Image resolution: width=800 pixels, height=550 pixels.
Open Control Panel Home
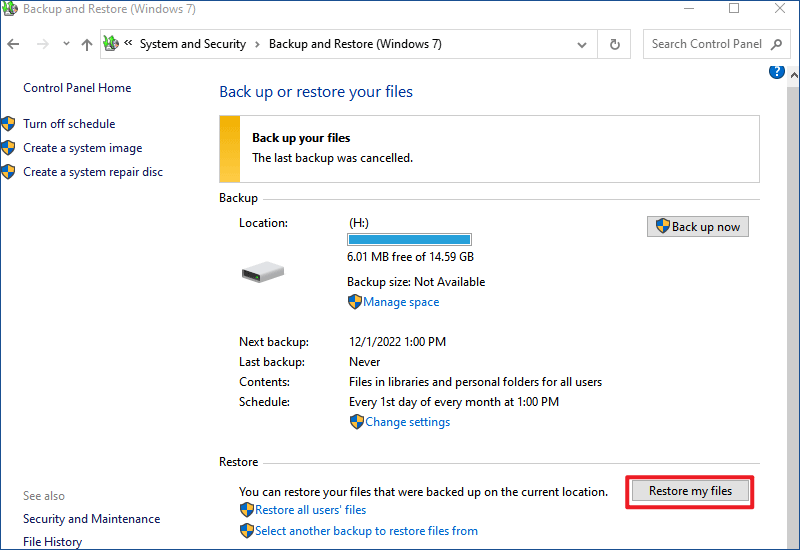(x=77, y=88)
